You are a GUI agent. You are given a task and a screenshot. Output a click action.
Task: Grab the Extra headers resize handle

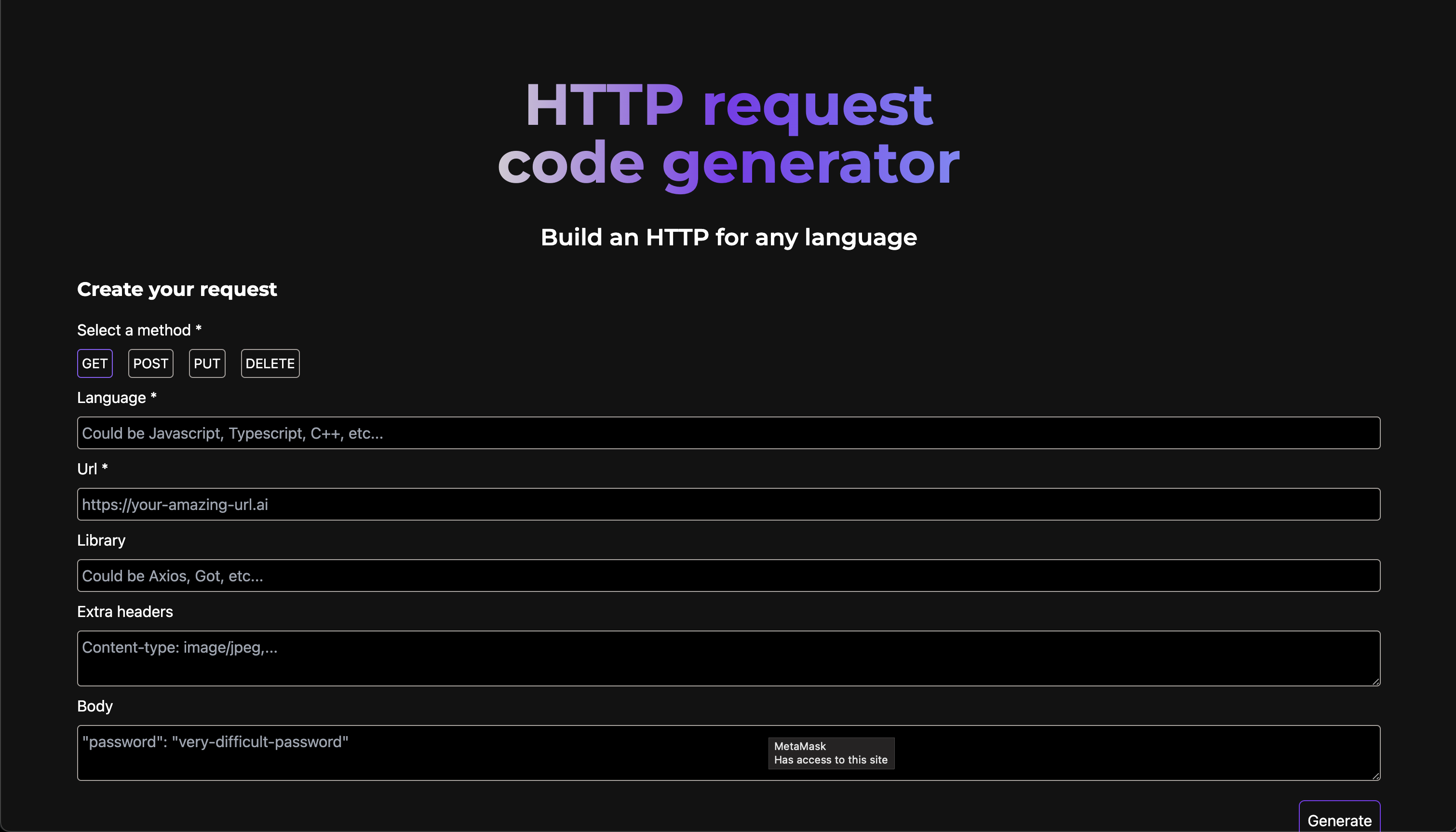1375,681
